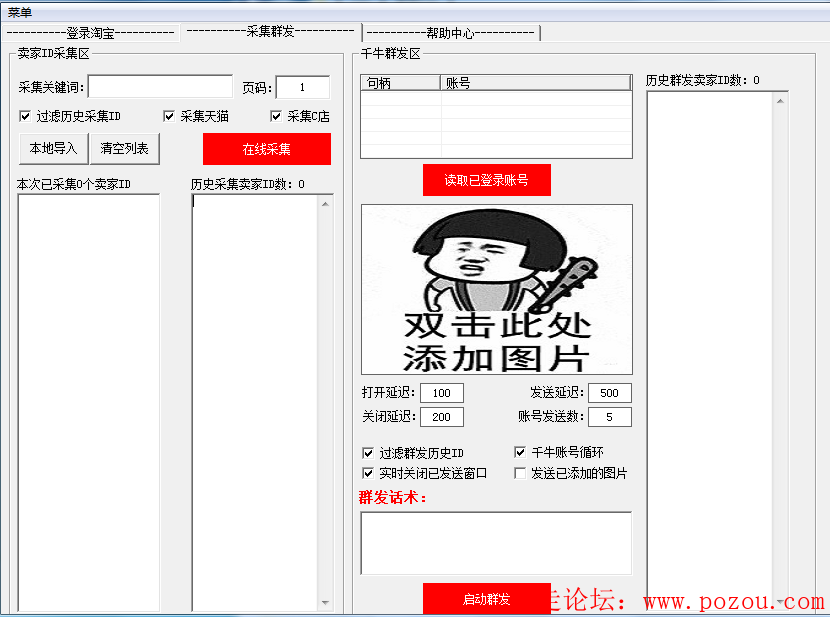
Task: Click the up arrow of 历史采集 scrollbar
Action: [x=325, y=204]
